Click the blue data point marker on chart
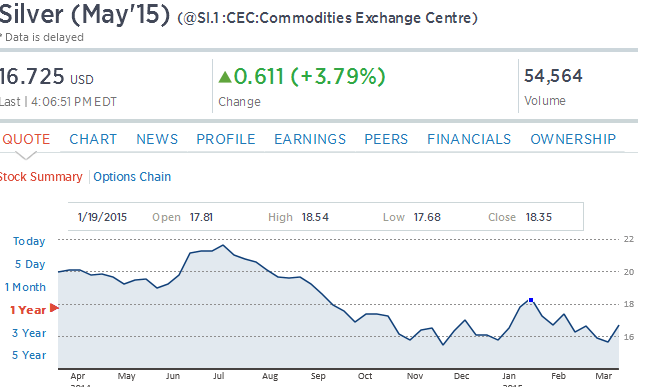 [x=531, y=300]
